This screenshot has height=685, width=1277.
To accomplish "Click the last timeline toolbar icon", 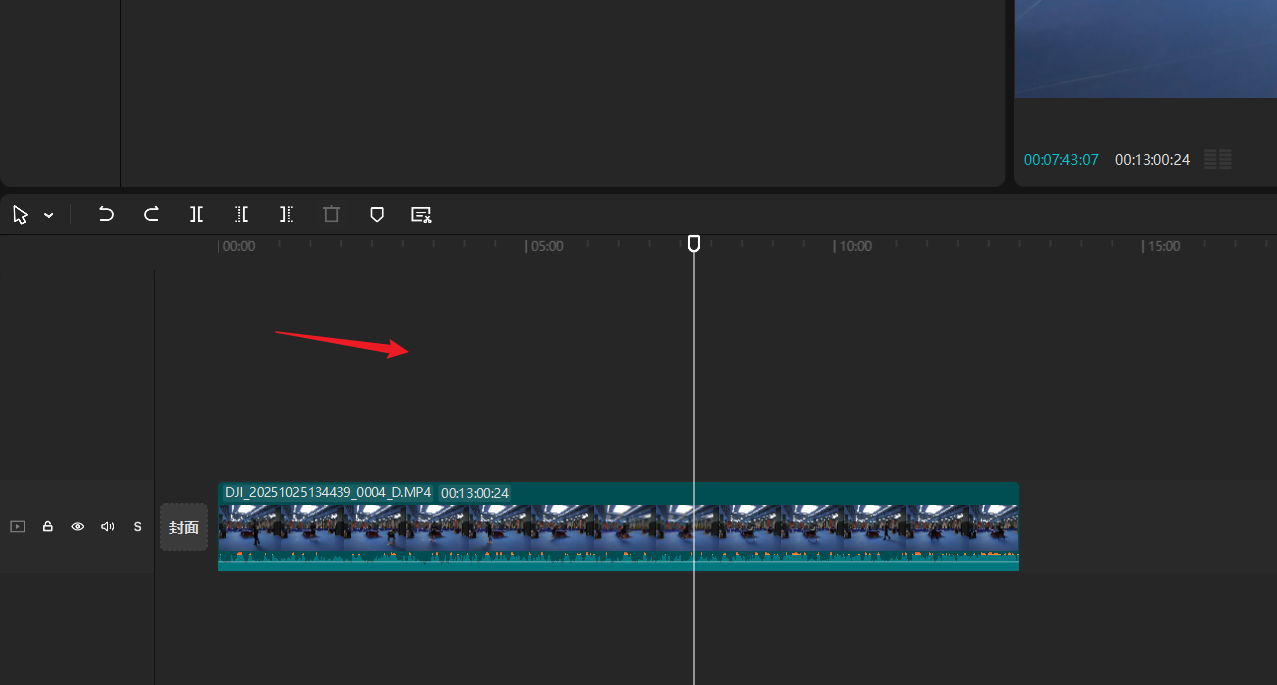I will tap(421, 214).
